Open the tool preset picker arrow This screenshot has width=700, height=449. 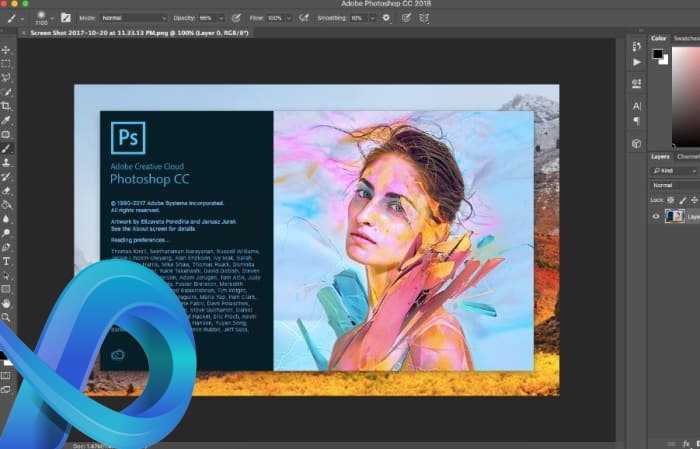[x=22, y=19]
